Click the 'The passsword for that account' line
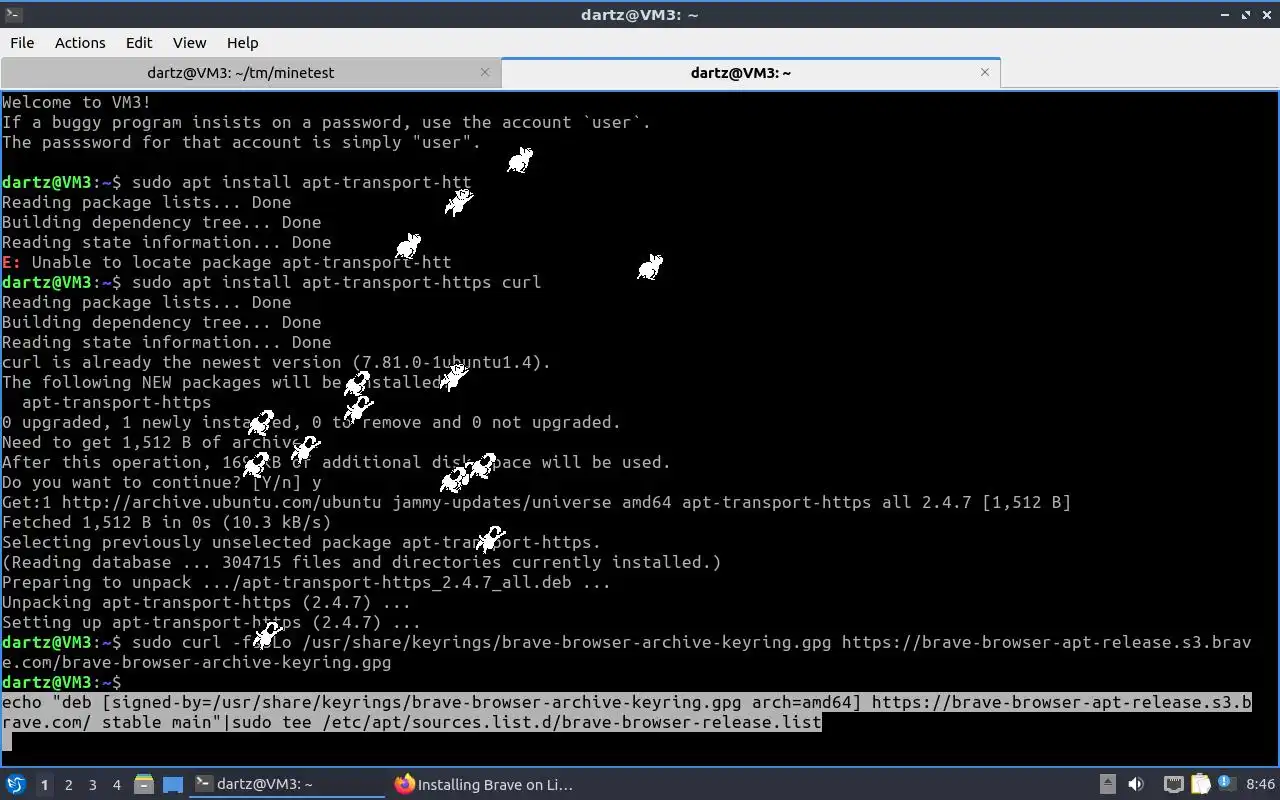Image resolution: width=1280 pixels, height=800 pixels. tap(242, 142)
